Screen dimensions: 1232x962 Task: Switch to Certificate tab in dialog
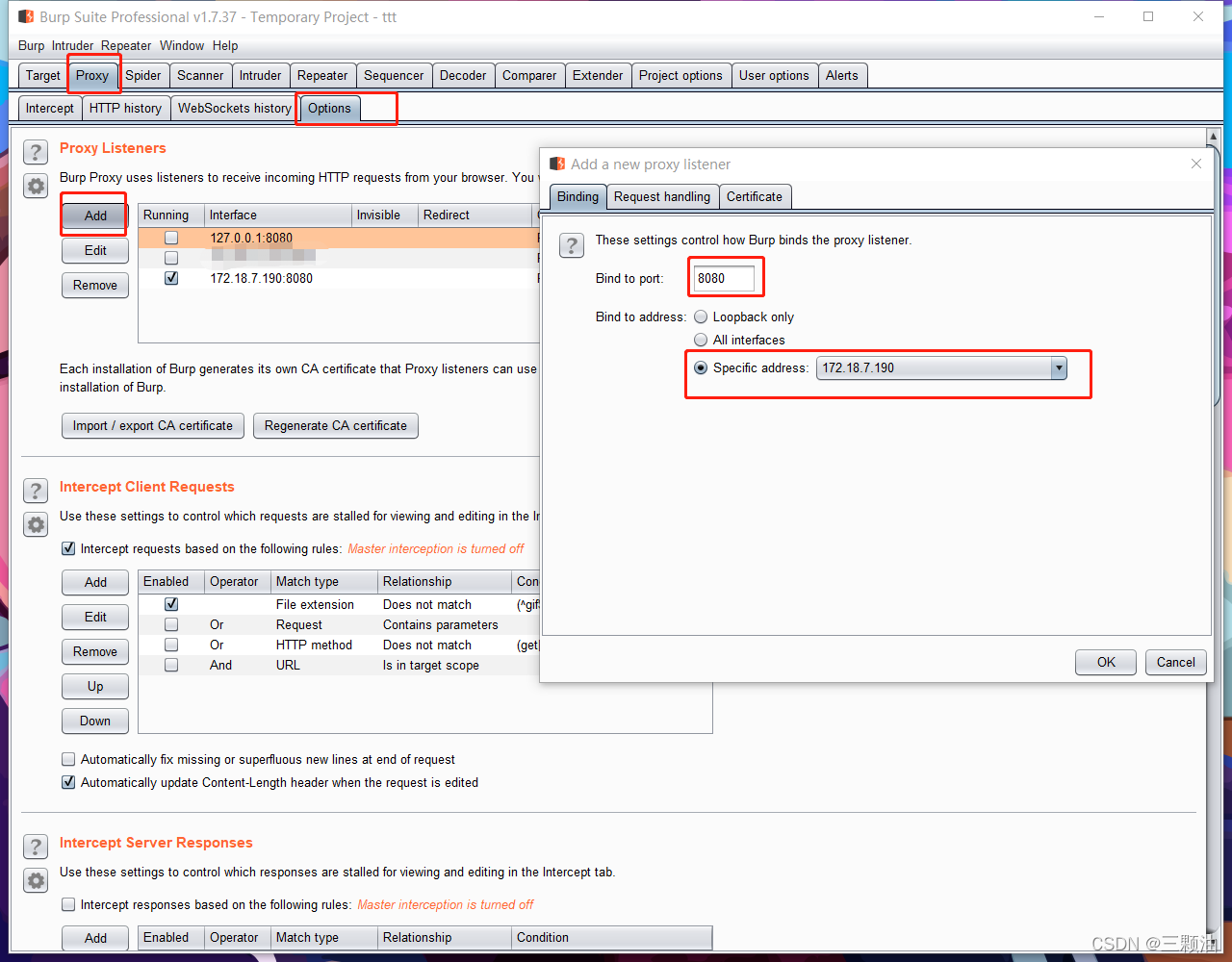[755, 196]
